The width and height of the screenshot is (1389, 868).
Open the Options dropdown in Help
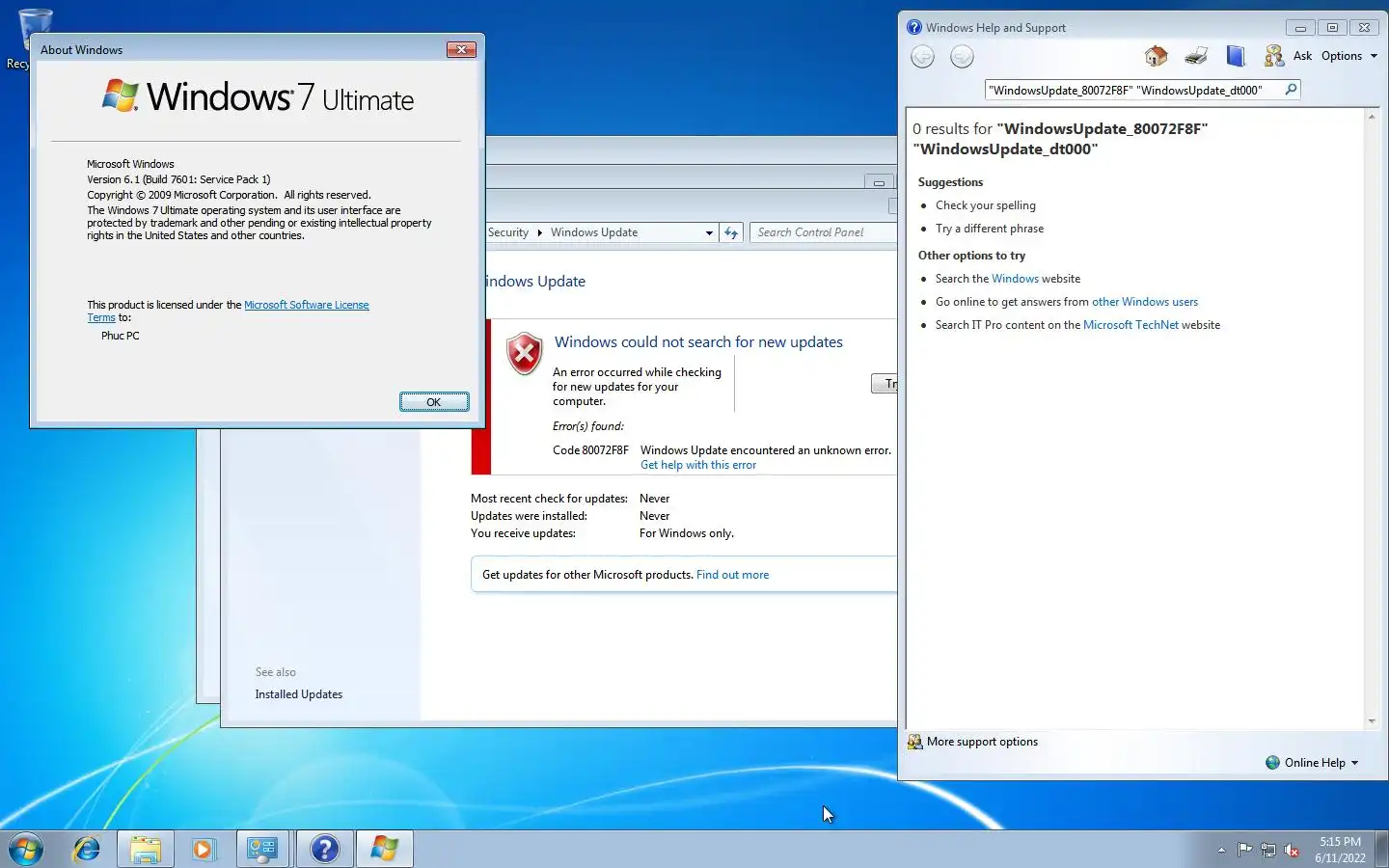coord(1348,56)
